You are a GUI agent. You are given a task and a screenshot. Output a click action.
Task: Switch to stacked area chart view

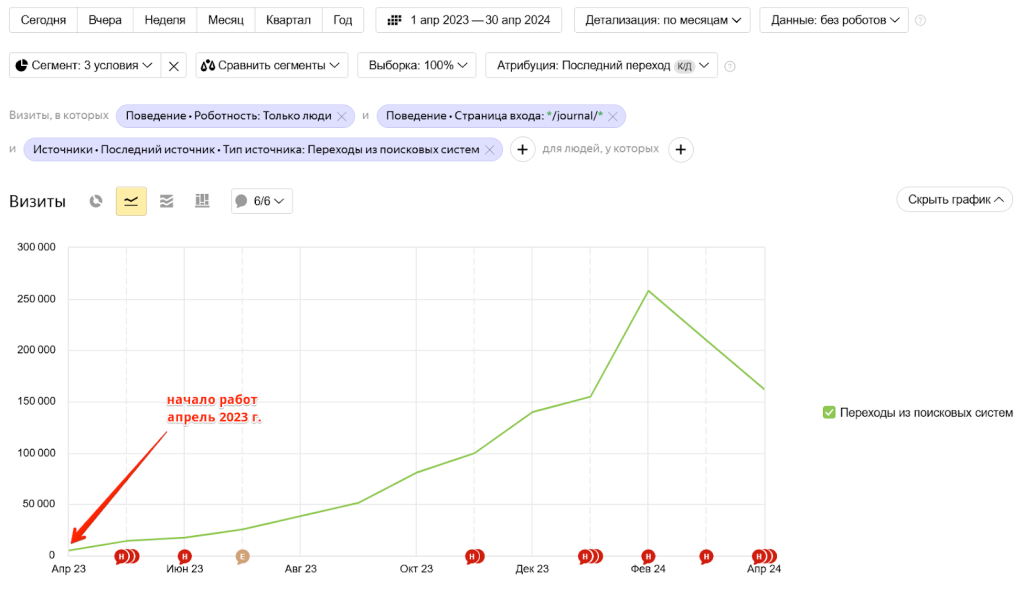[167, 201]
